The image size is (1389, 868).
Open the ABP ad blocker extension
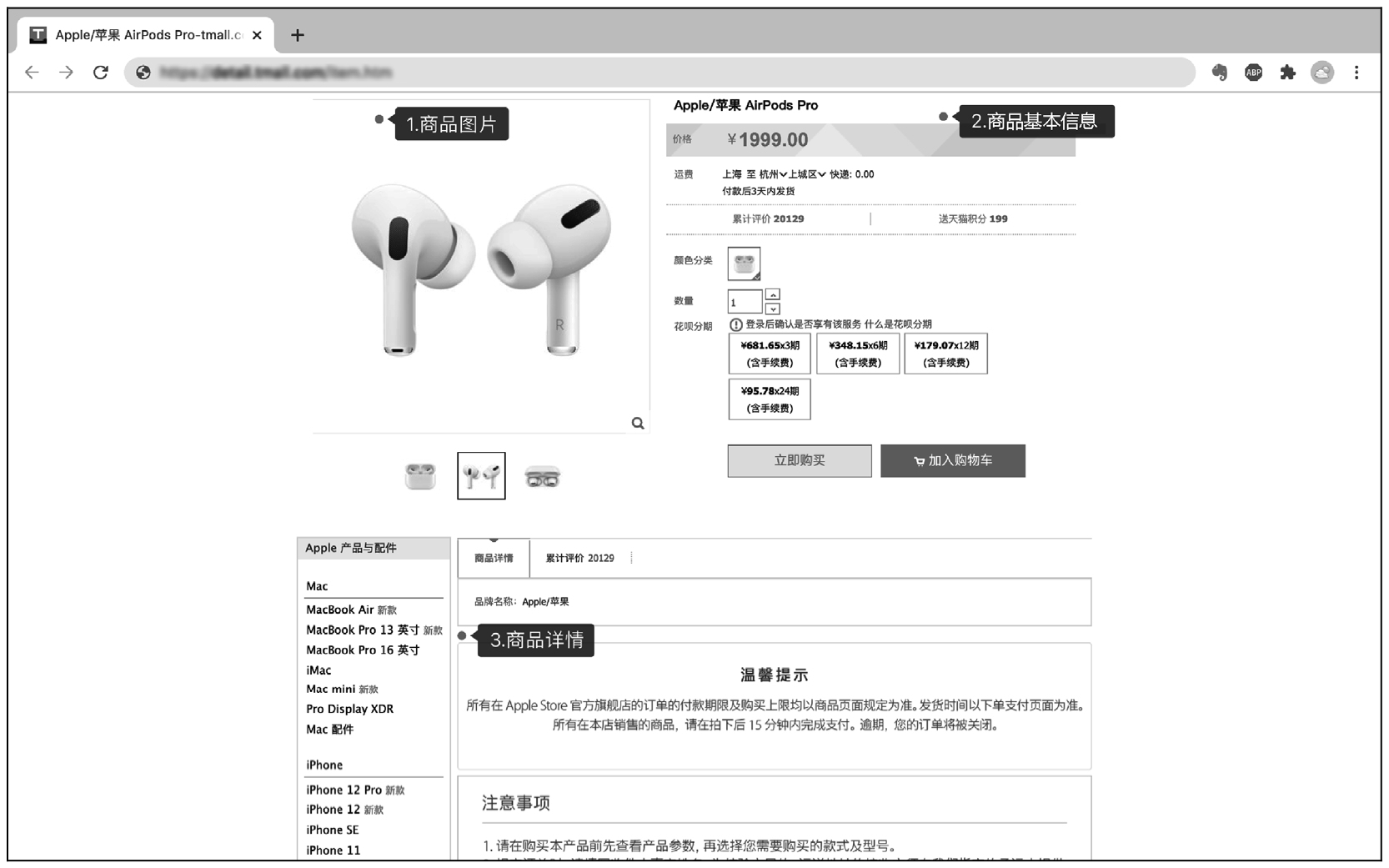pyautogui.click(x=1253, y=73)
